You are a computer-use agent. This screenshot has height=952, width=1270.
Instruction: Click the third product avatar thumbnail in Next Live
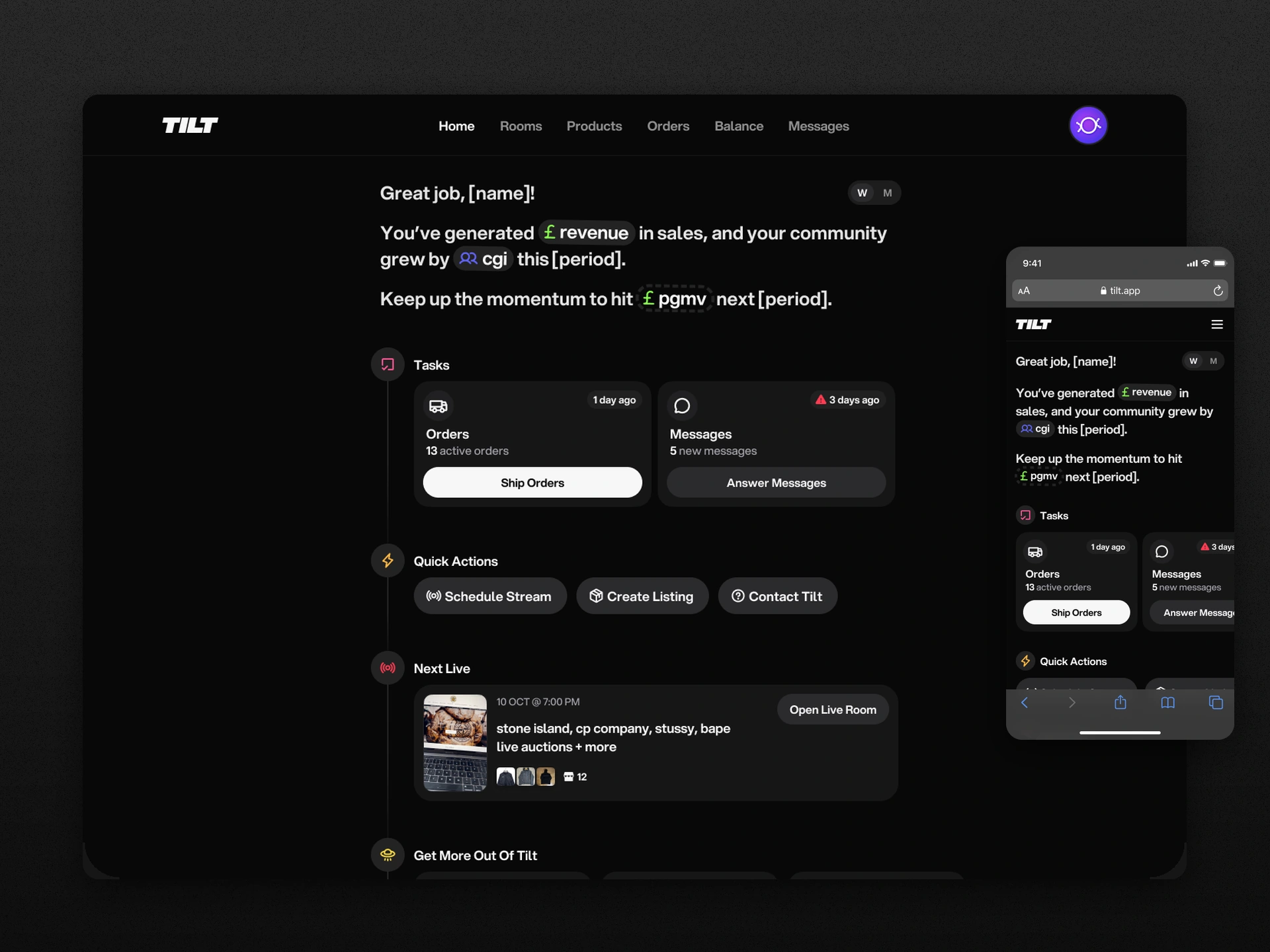546,776
